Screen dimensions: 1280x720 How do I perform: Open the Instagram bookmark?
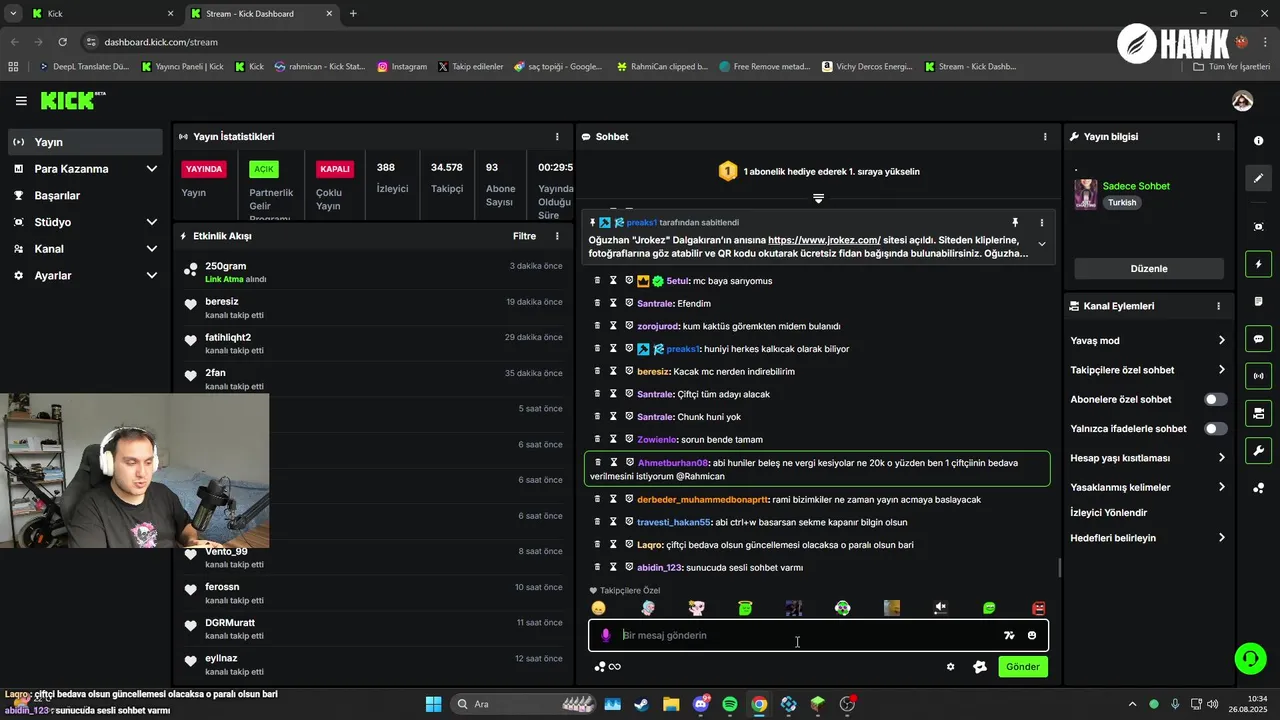(402, 67)
